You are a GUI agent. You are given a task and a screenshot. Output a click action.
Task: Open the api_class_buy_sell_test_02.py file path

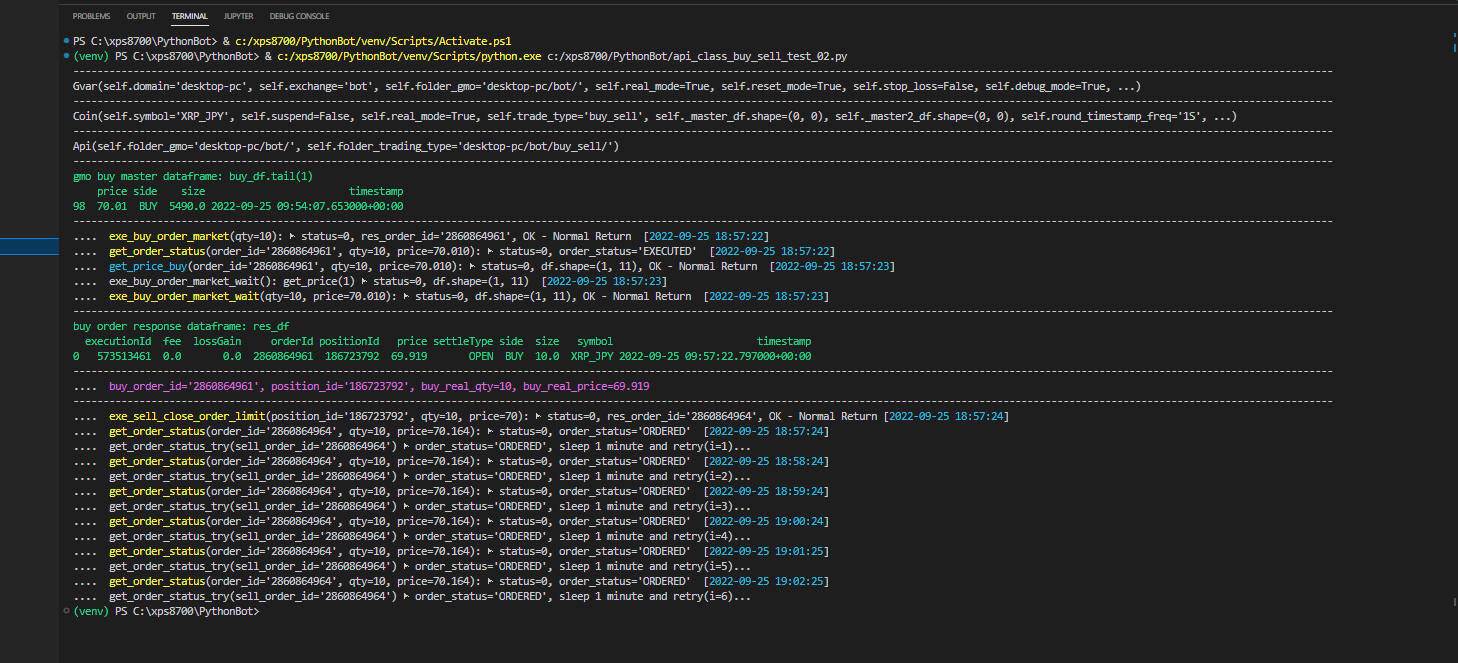[x=698, y=56]
